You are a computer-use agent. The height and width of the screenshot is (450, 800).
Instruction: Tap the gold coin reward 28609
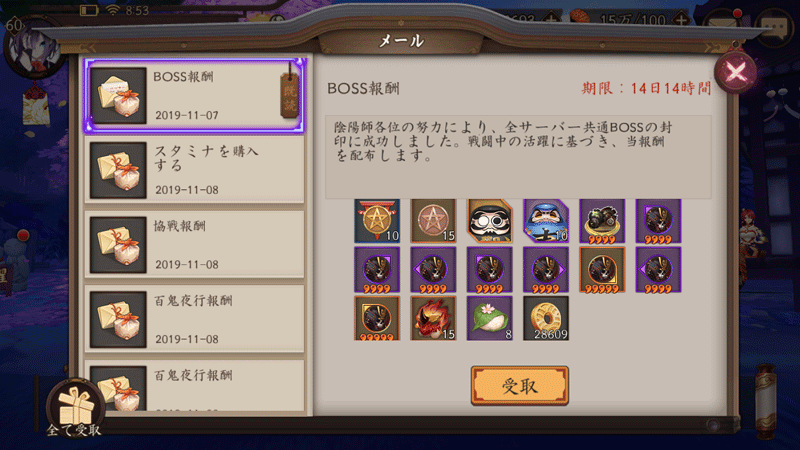tap(546, 318)
